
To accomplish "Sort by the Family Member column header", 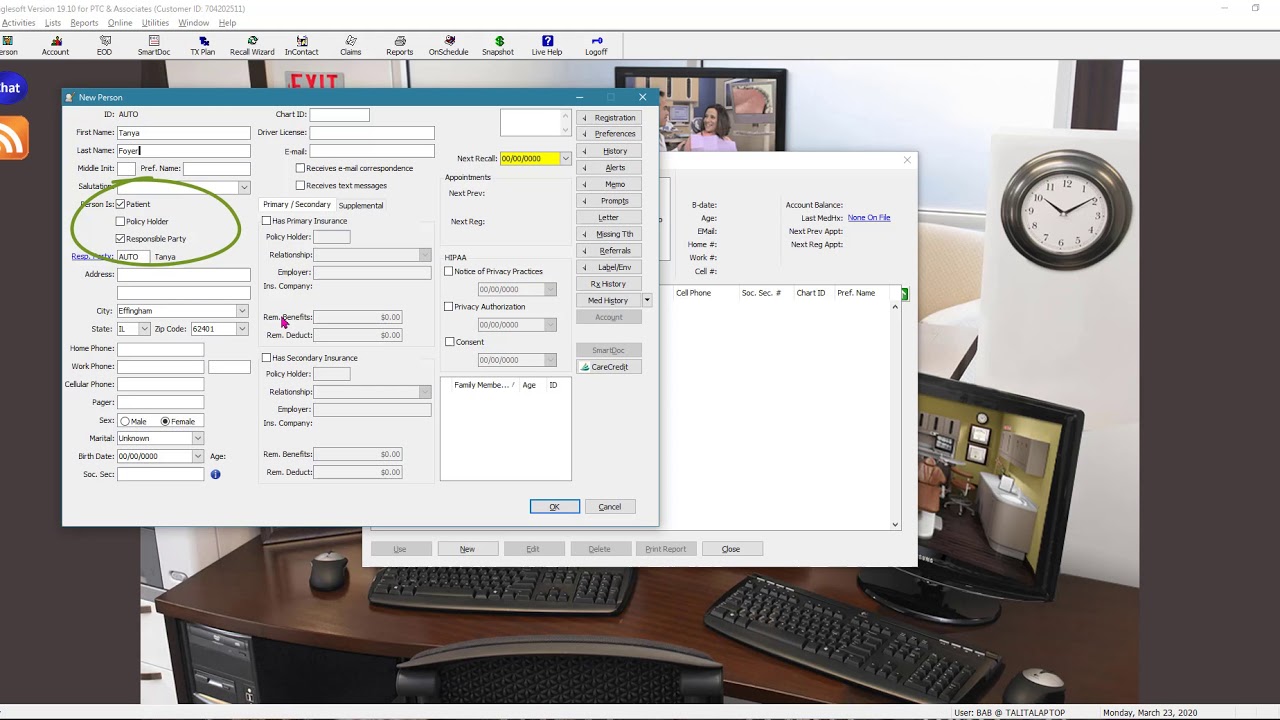I will click(x=483, y=385).
